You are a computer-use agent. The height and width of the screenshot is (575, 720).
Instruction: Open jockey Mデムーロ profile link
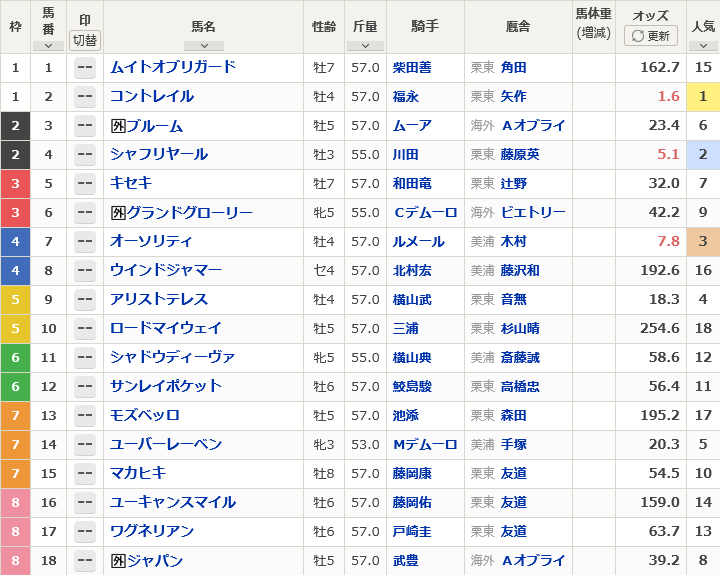426,444
